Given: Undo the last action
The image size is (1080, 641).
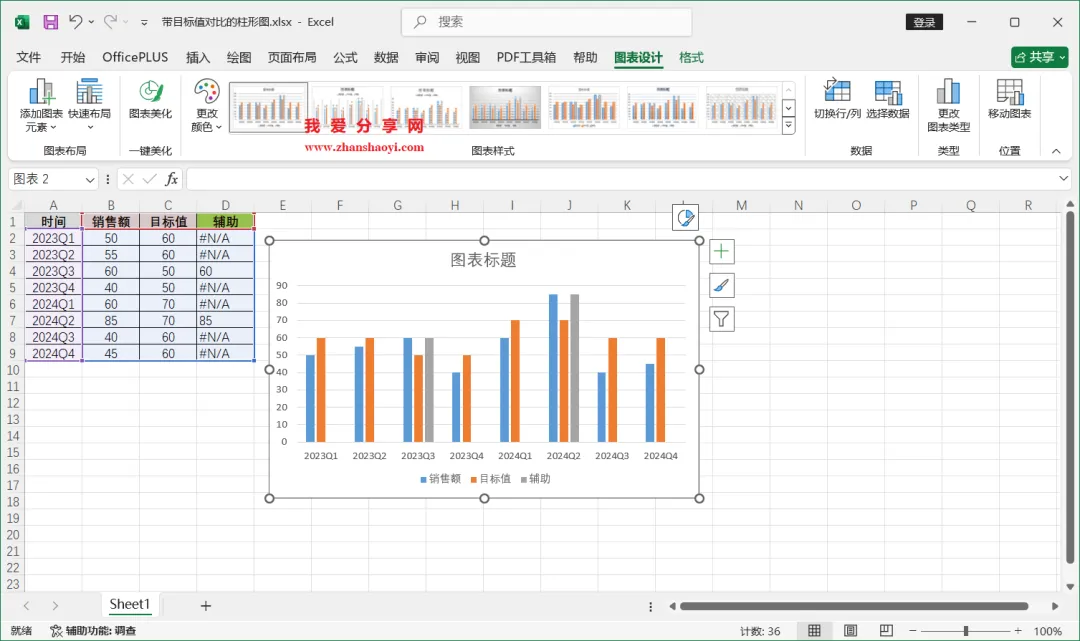Looking at the screenshot, I should pos(75,22).
